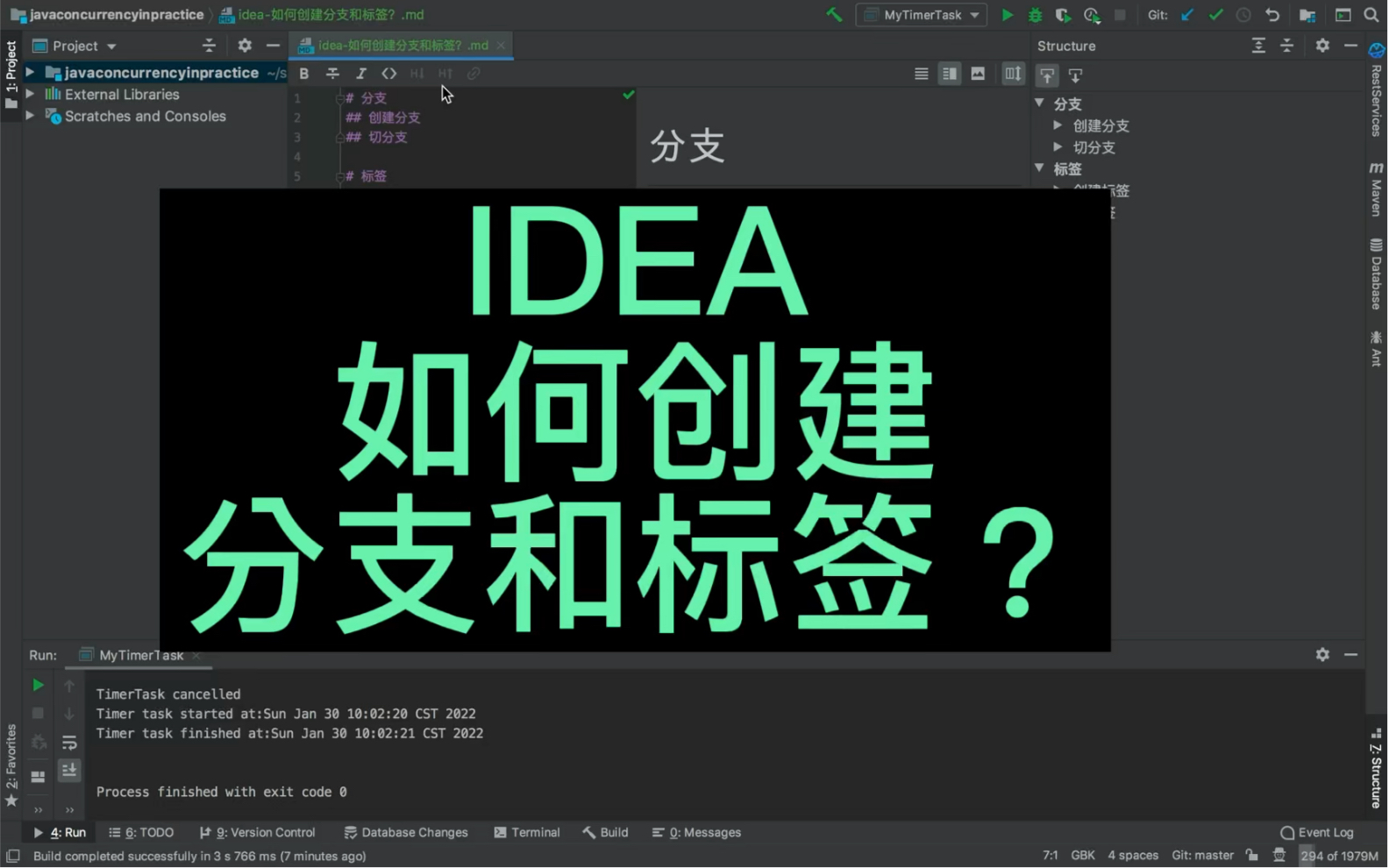The image size is (1389, 868).
Task: Revert changes with the Git rollback arrow
Action: point(1272,15)
